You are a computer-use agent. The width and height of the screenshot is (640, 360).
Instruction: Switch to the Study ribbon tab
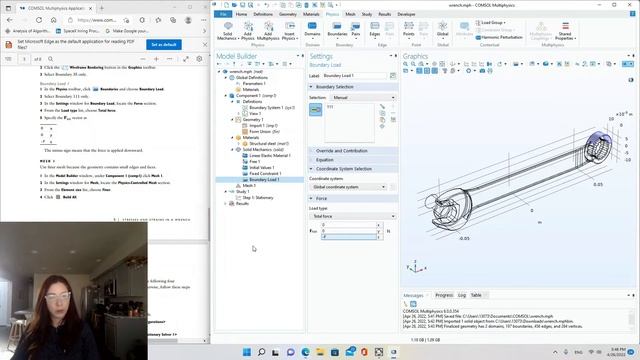tap(367, 14)
